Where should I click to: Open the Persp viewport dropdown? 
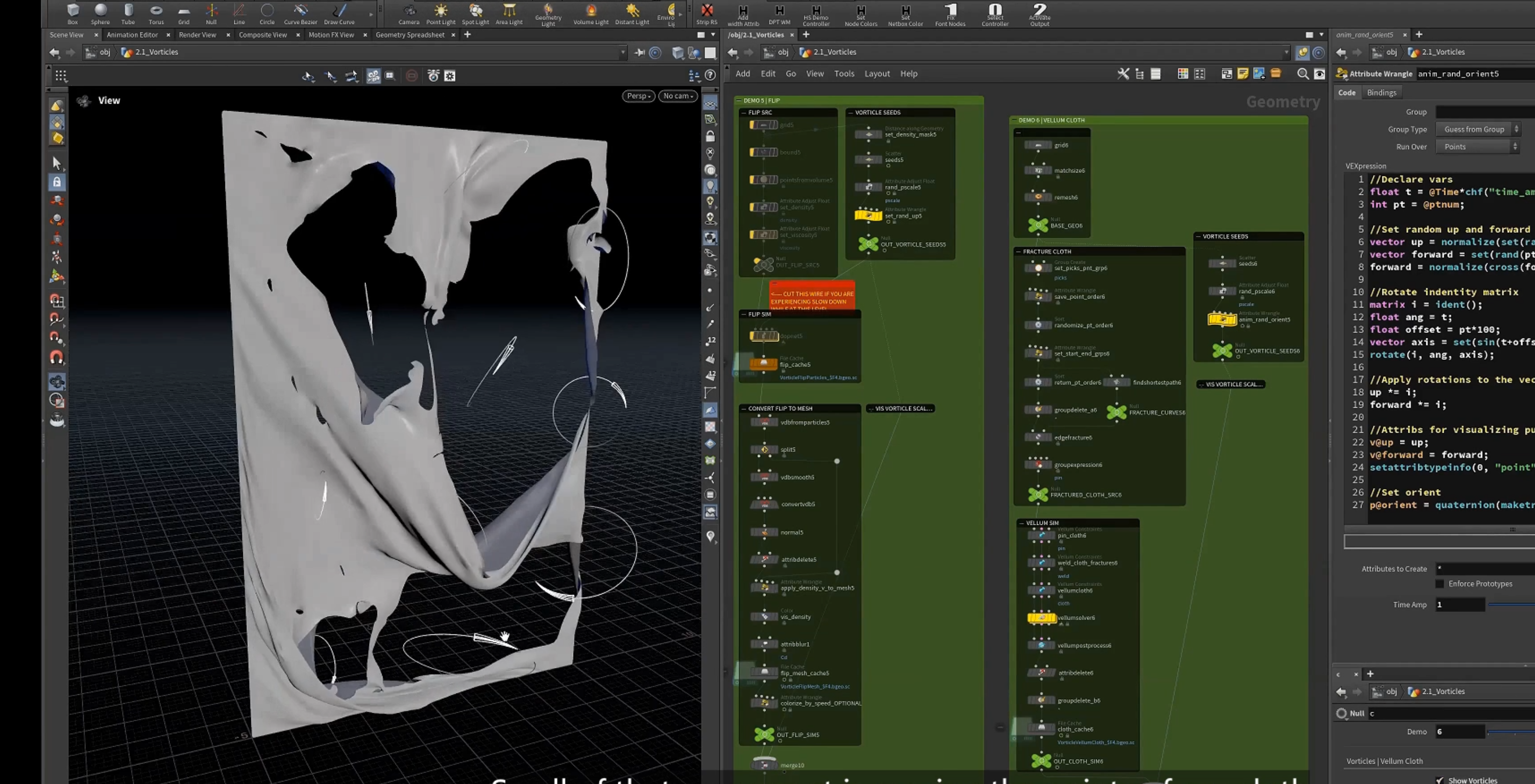(x=639, y=96)
